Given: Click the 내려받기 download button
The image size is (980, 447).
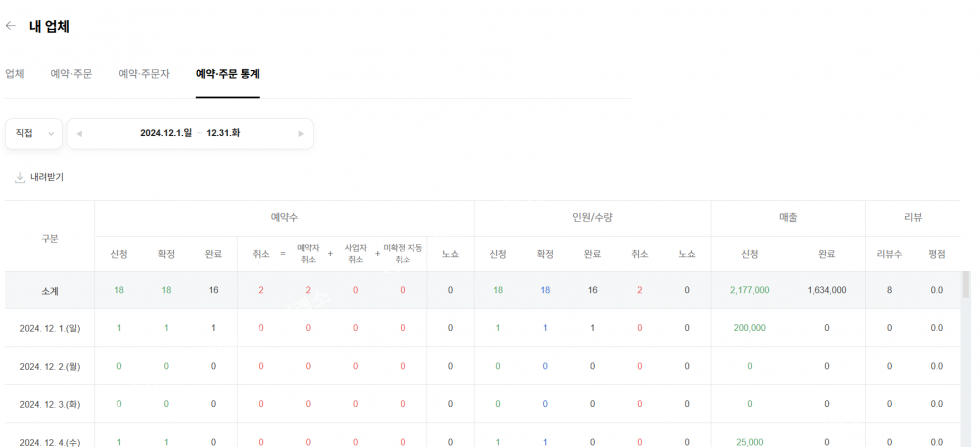Looking at the screenshot, I should coord(46,177).
